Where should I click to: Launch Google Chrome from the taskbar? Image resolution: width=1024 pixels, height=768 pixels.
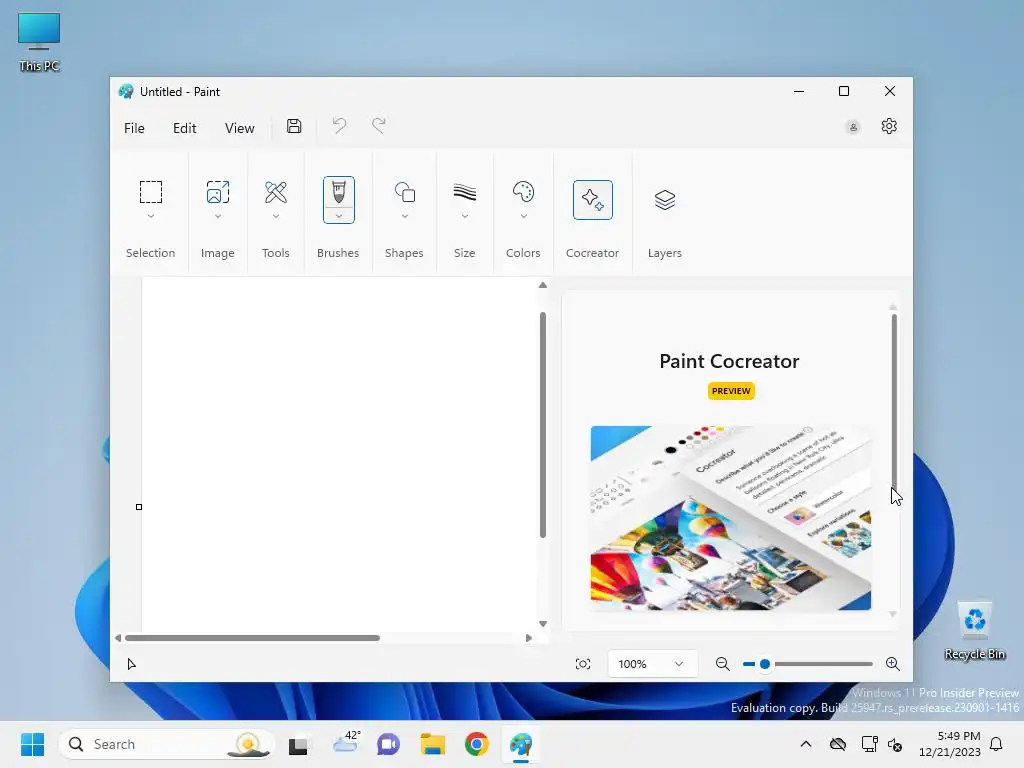click(x=477, y=744)
